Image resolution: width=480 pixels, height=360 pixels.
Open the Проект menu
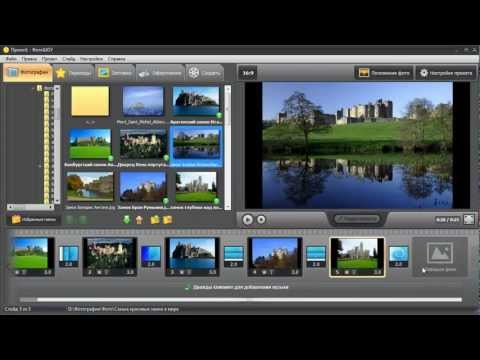(x=49, y=59)
